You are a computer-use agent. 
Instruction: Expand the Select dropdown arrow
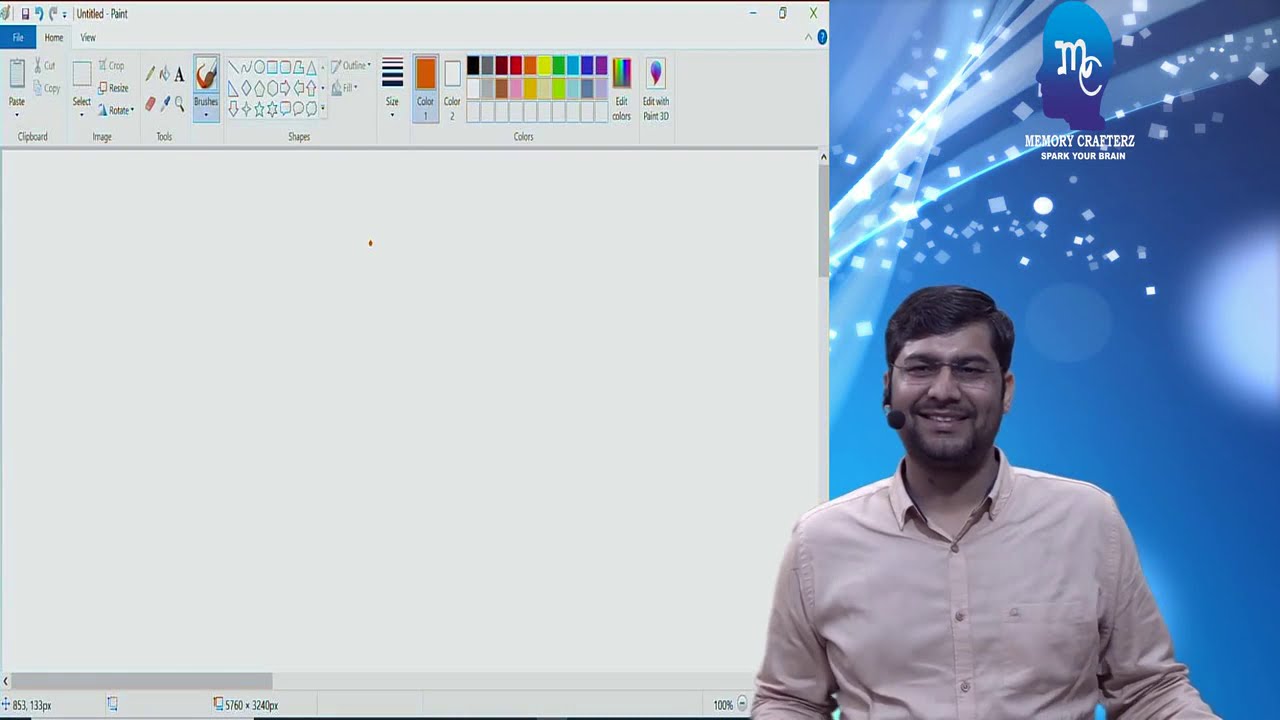click(x=82, y=115)
